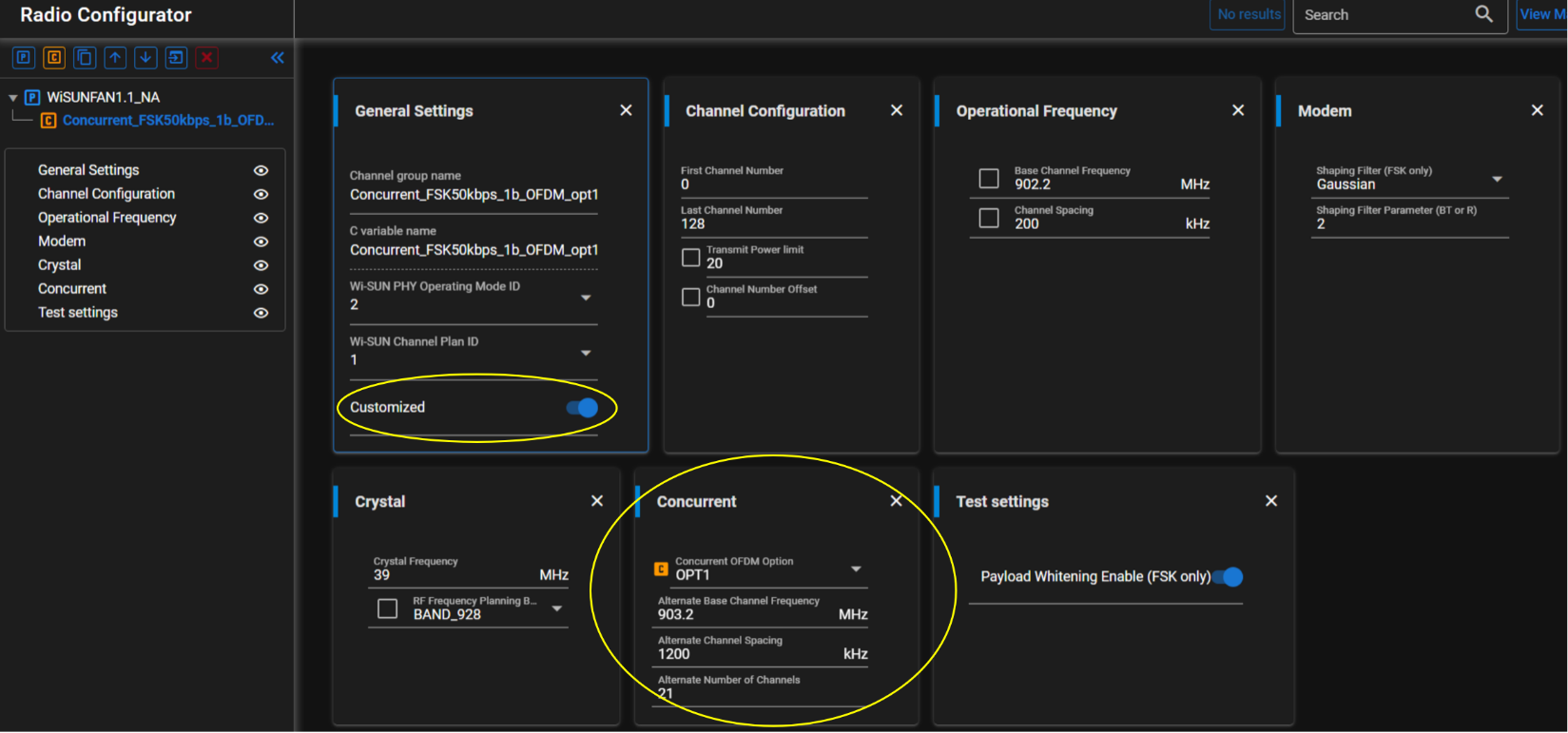
Task: Select General Settings in sidebar list
Action: click(88, 170)
